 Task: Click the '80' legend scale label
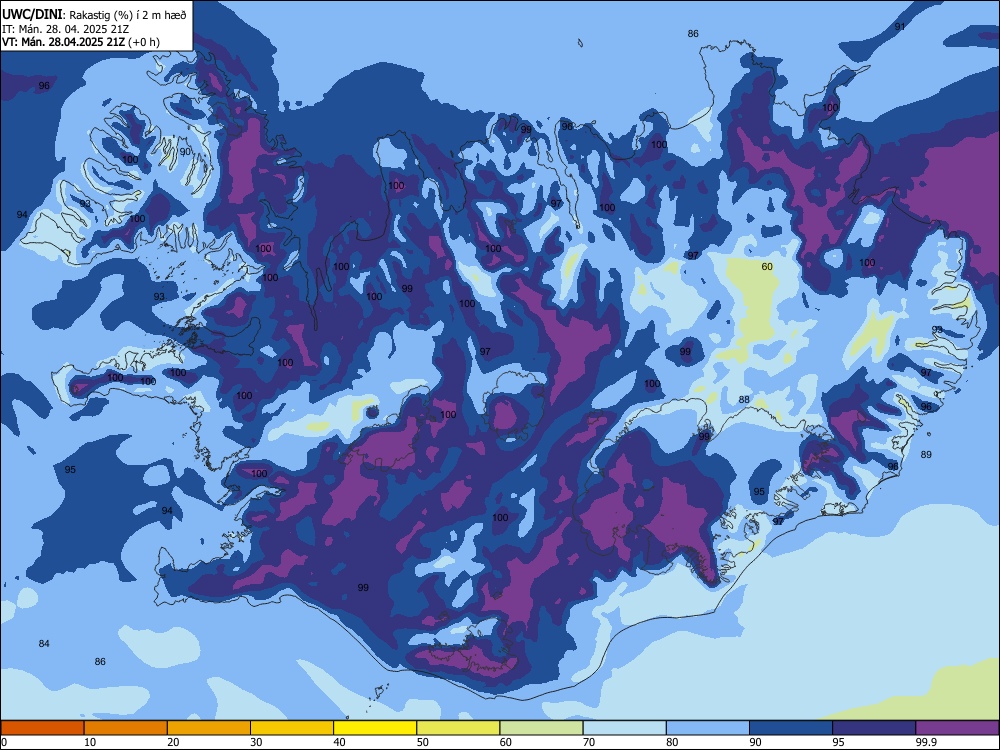pos(672,742)
